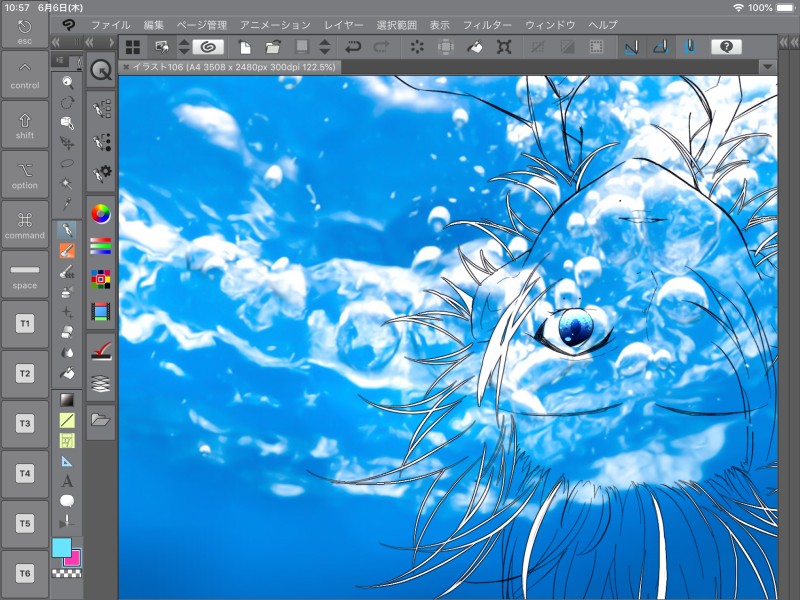Select the Text tool

click(67, 481)
